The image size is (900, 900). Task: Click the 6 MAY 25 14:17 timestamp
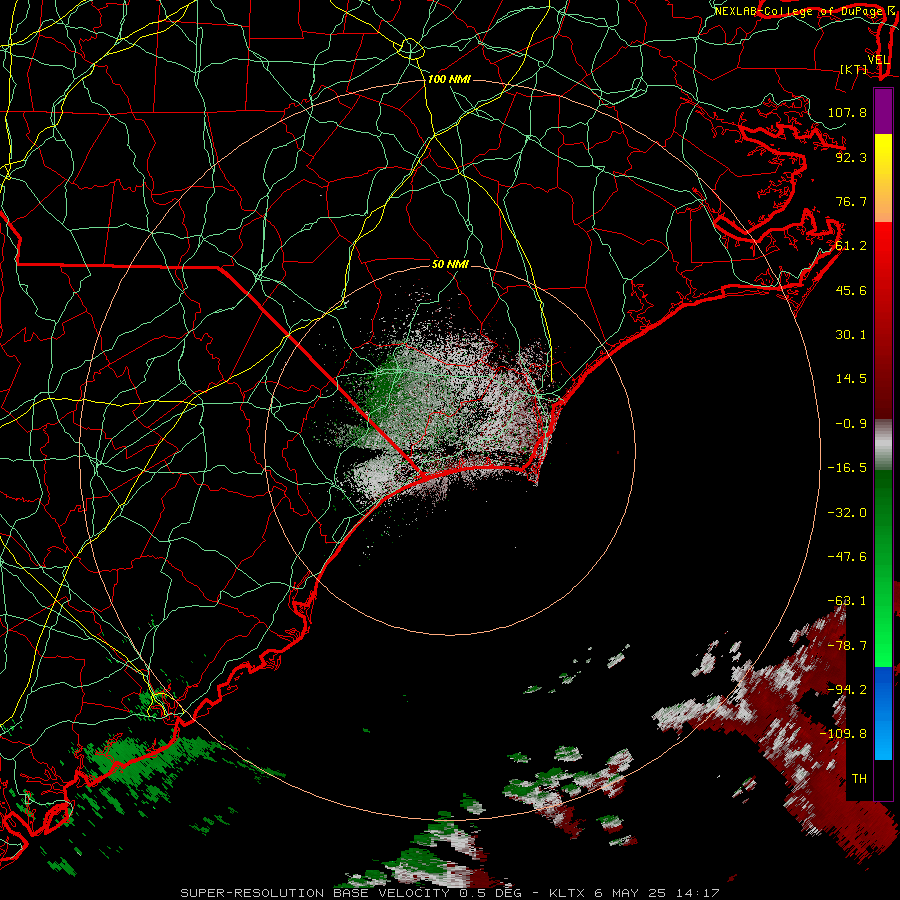[657, 893]
